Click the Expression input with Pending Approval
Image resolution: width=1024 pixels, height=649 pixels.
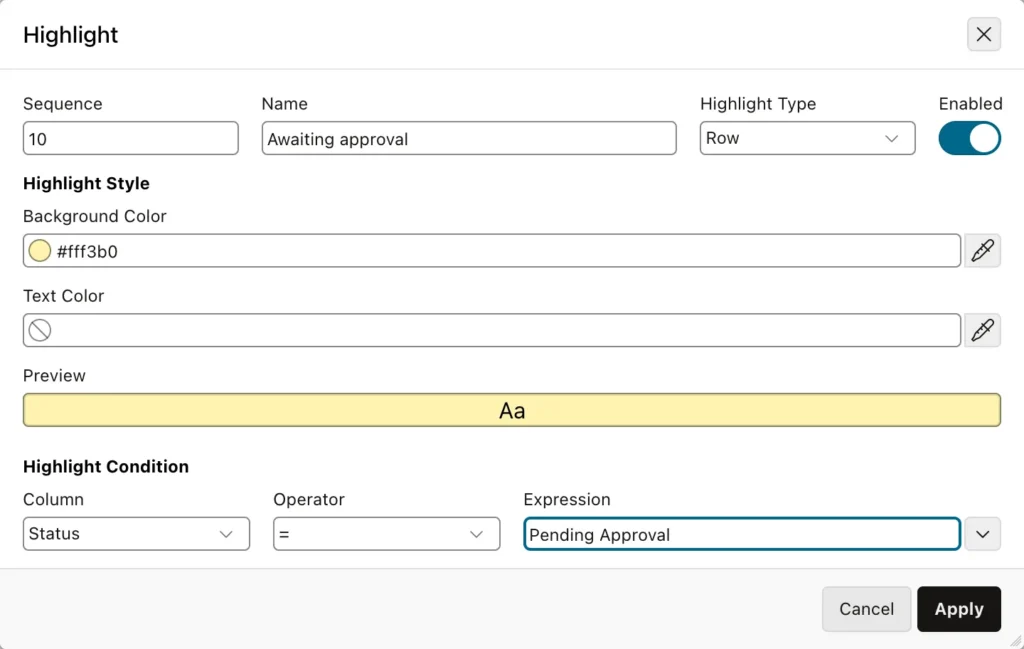pos(742,534)
